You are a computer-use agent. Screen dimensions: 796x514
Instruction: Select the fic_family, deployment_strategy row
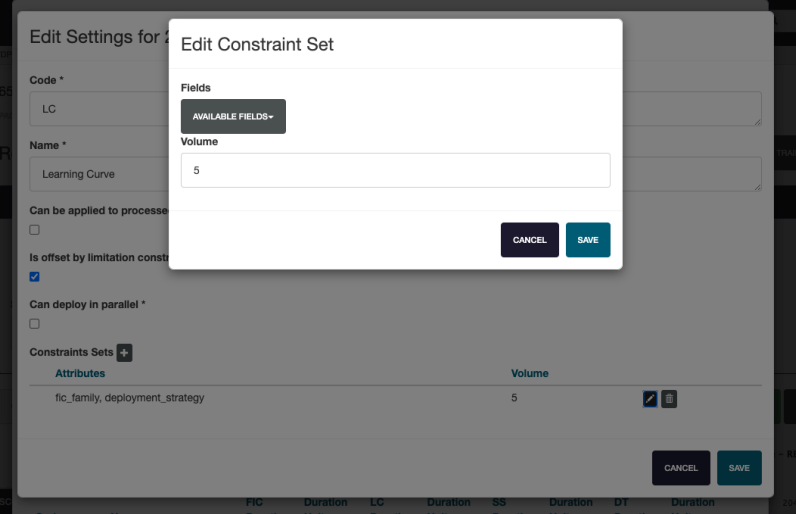click(x=130, y=398)
